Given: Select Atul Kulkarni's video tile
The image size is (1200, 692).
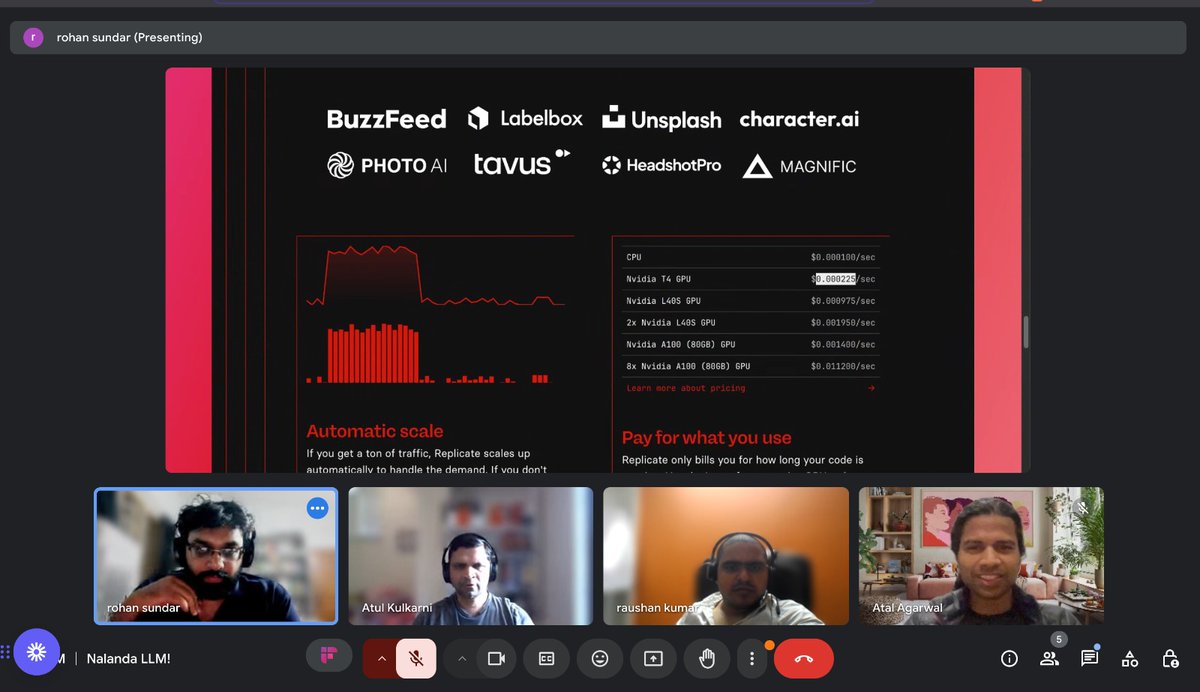Looking at the screenshot, I should [x=471, y=556].
